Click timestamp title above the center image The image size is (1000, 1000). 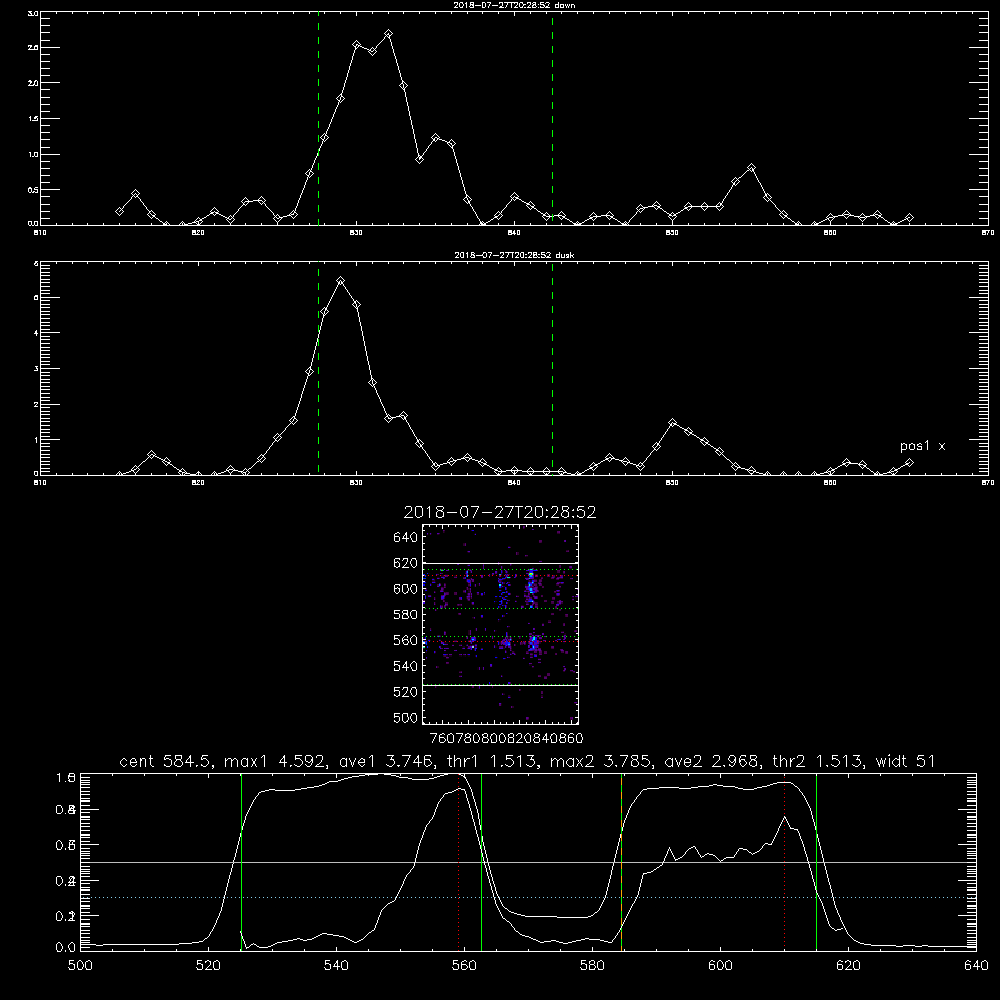point(500,513)
